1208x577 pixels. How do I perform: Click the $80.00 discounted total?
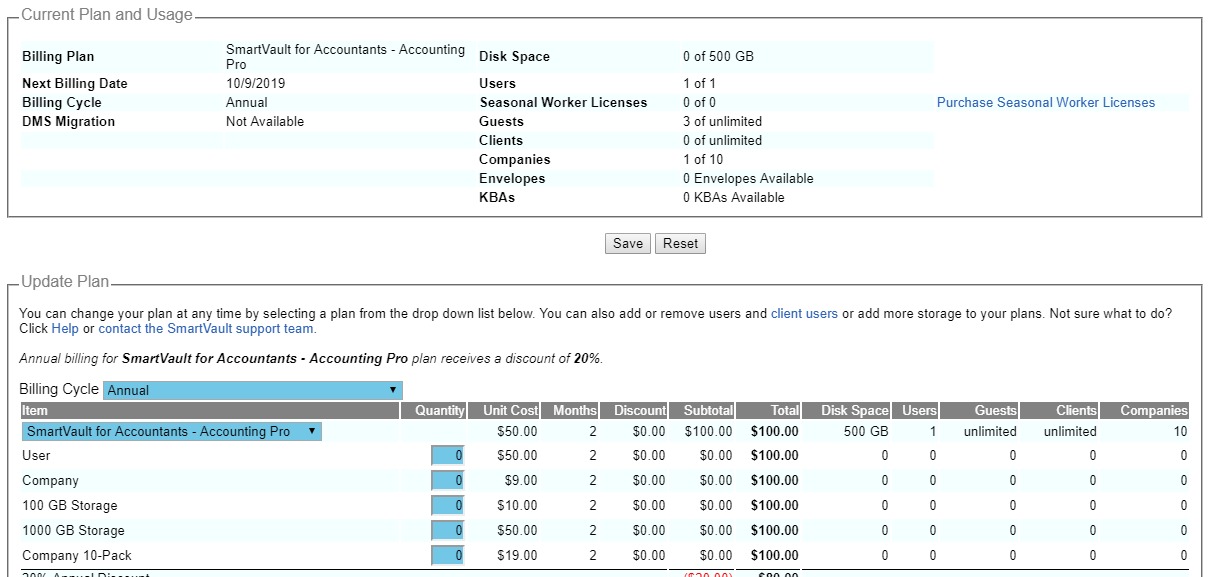780,574
